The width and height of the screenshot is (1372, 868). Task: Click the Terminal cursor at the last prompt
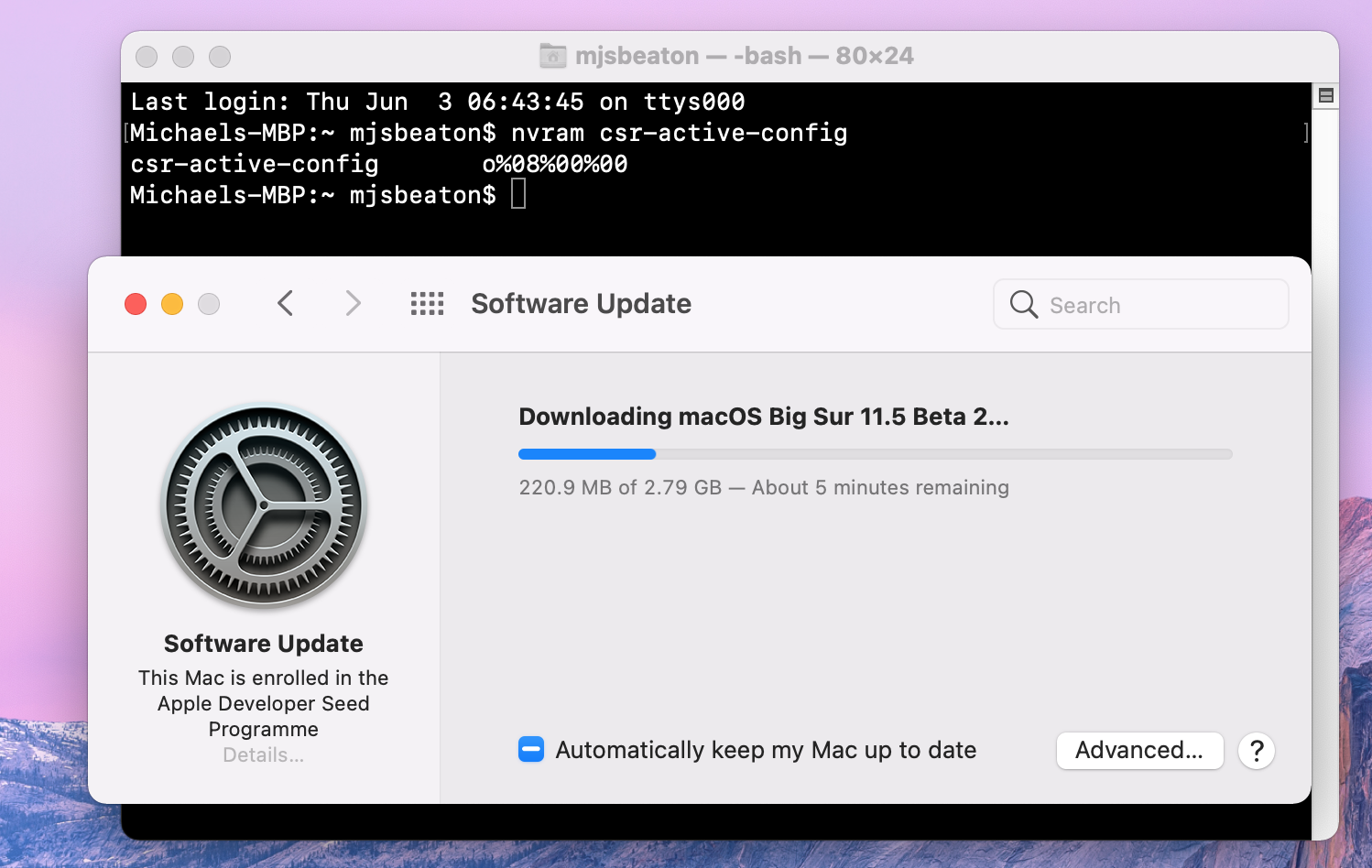click(518, 194)
